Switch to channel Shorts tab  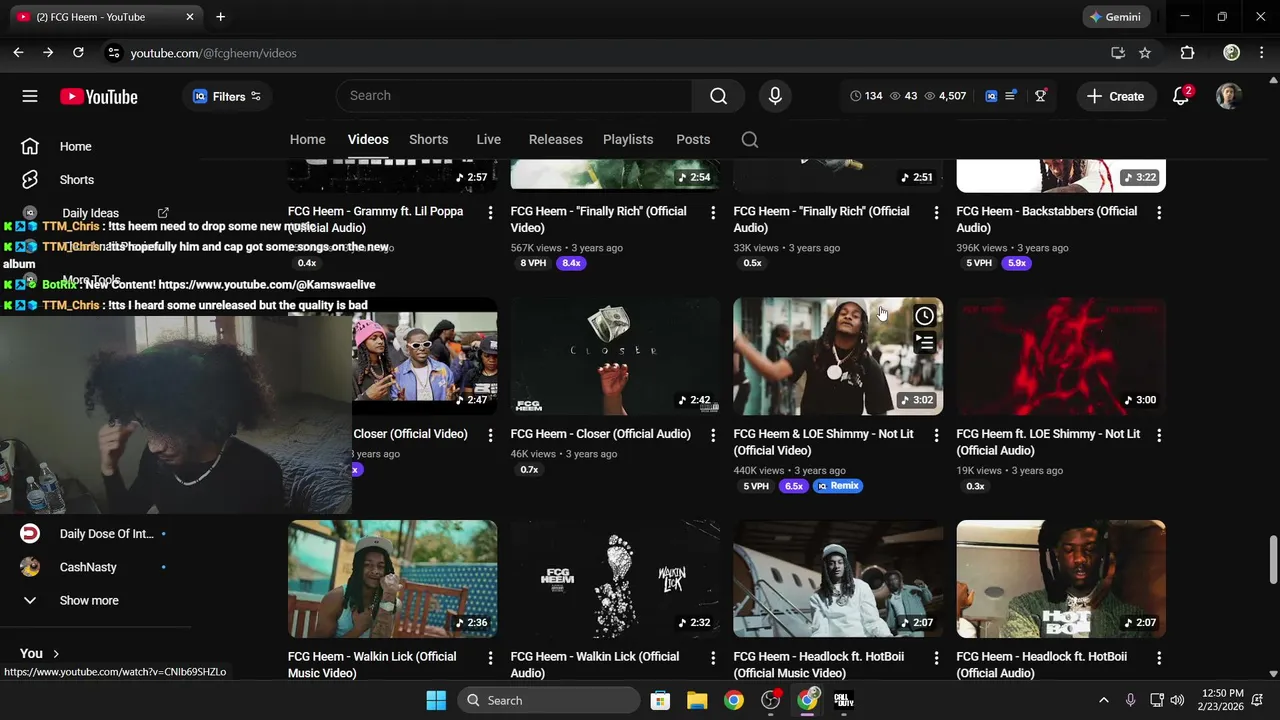click(428, 140)
